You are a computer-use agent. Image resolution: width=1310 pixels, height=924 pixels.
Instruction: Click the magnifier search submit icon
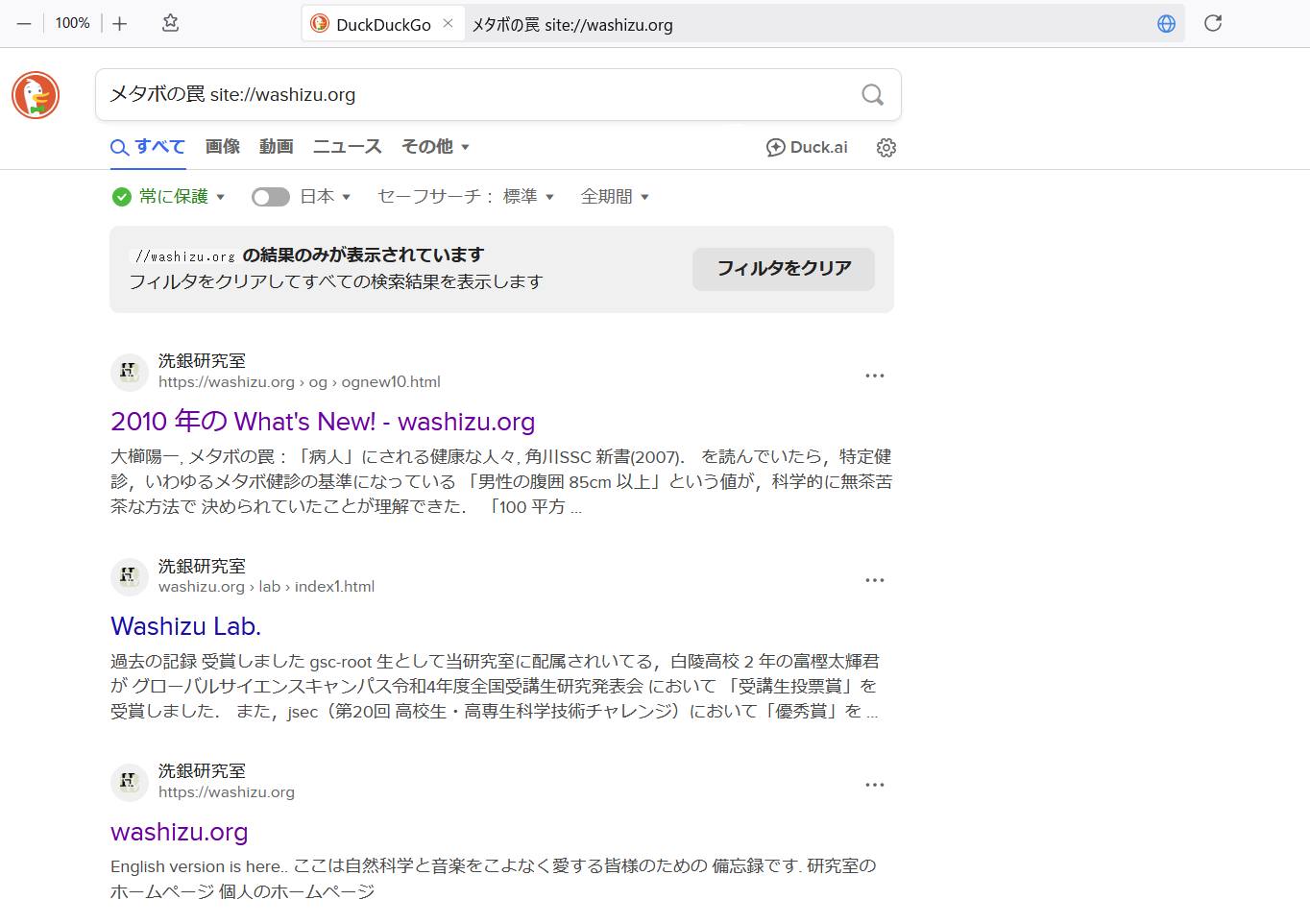point(872,95)
